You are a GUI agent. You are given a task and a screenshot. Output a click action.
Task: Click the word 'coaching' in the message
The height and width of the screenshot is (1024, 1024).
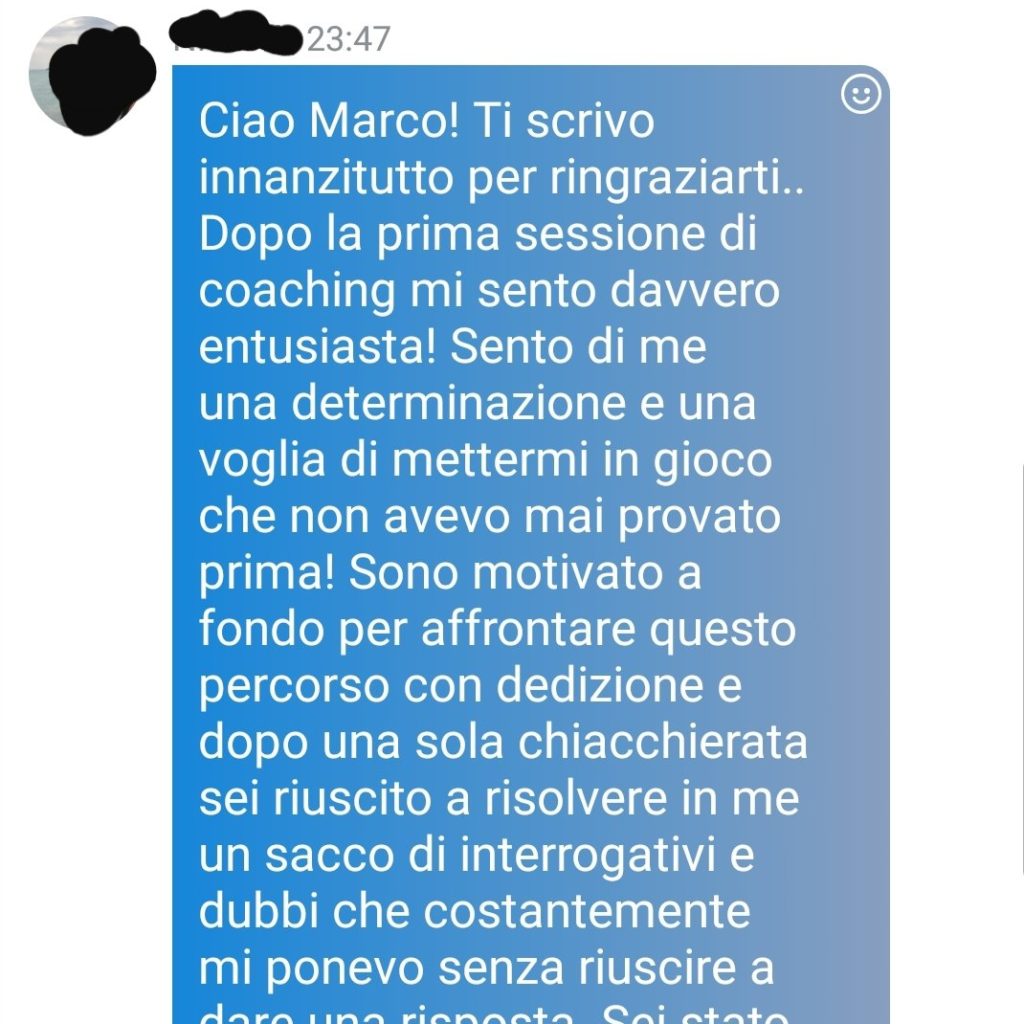297,291
